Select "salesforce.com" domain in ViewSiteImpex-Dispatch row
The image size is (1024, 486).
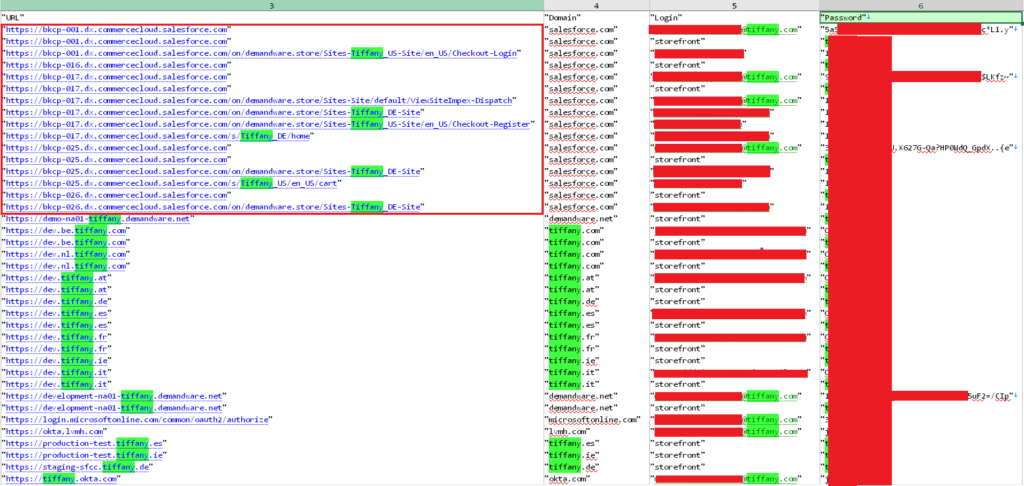581,101
